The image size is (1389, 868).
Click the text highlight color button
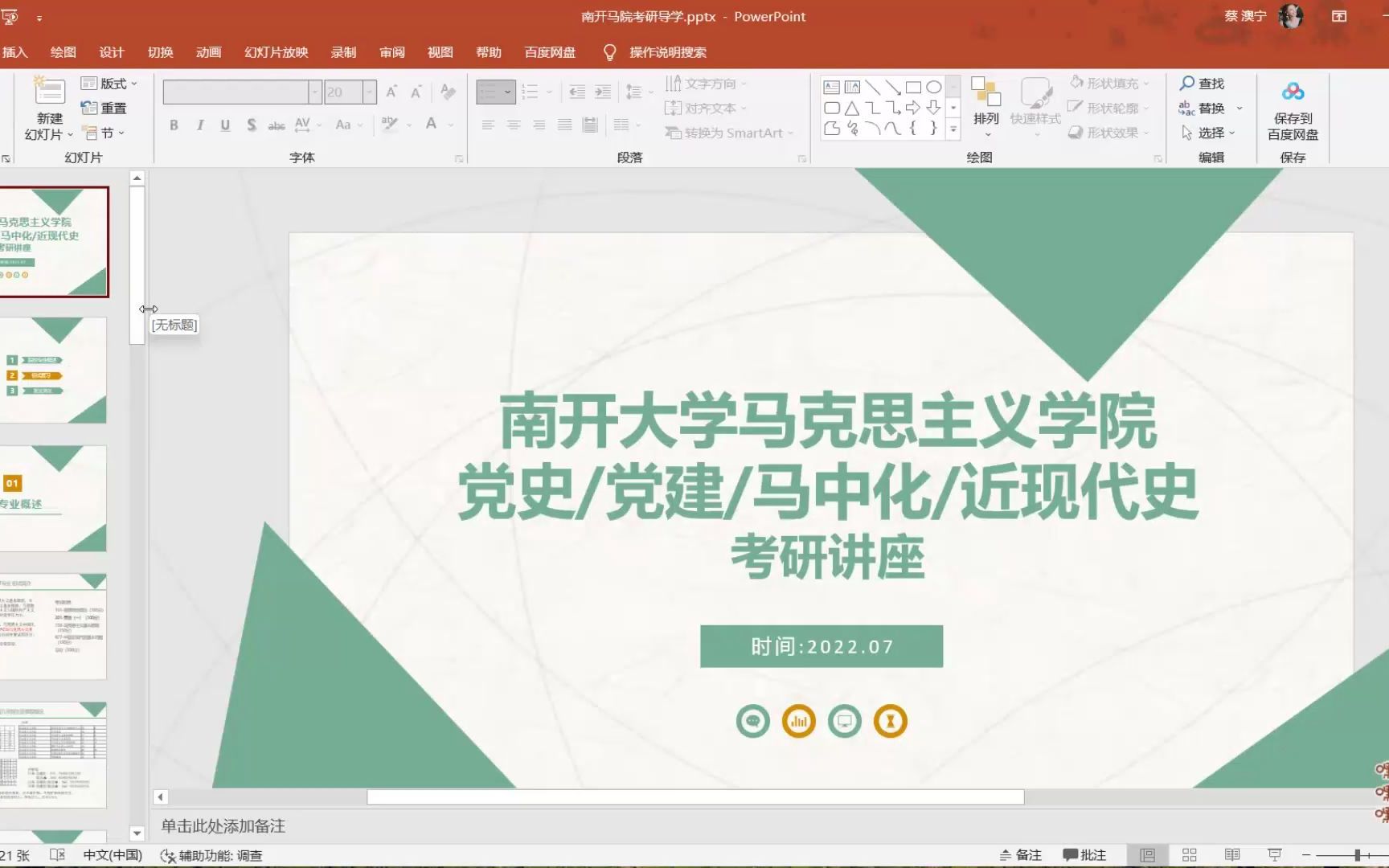(390, 125)
